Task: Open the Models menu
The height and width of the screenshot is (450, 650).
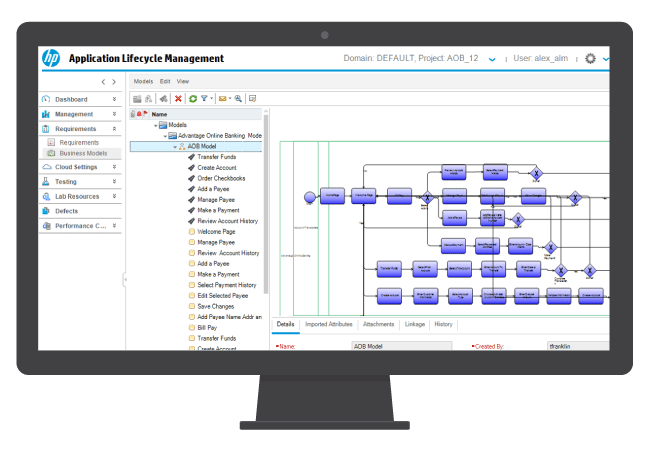Action: coord(143,81)
